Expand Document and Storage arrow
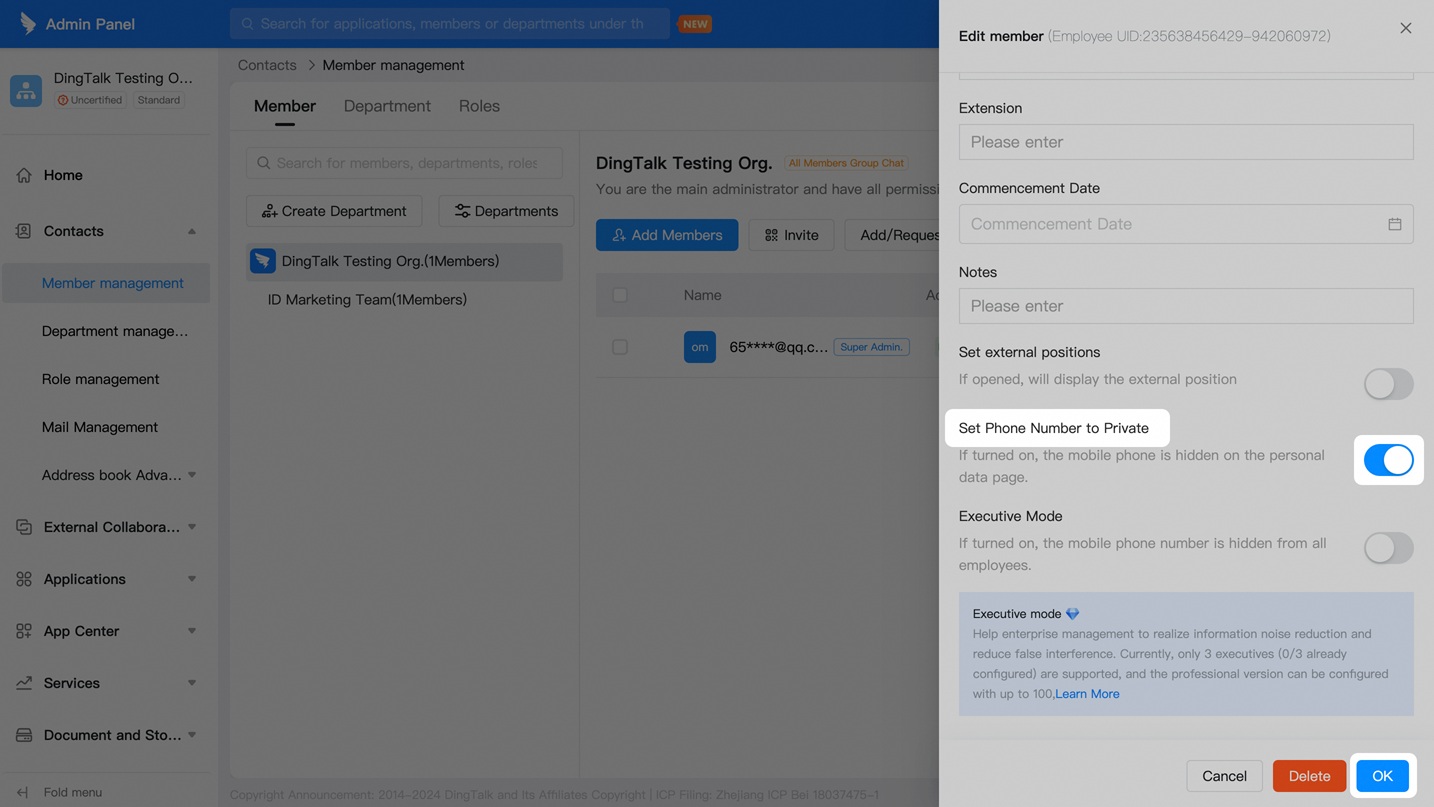The image size is (1434, 807). [x=192, y=735]
